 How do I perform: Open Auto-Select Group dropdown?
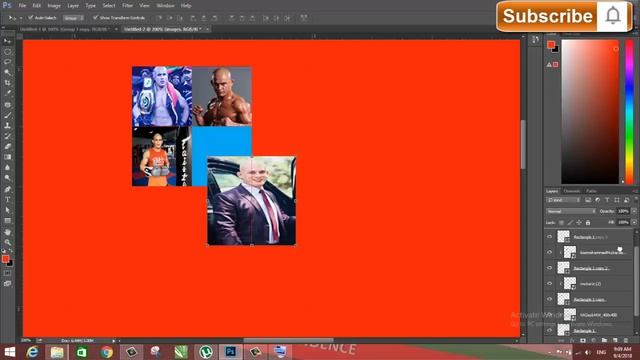73,18
